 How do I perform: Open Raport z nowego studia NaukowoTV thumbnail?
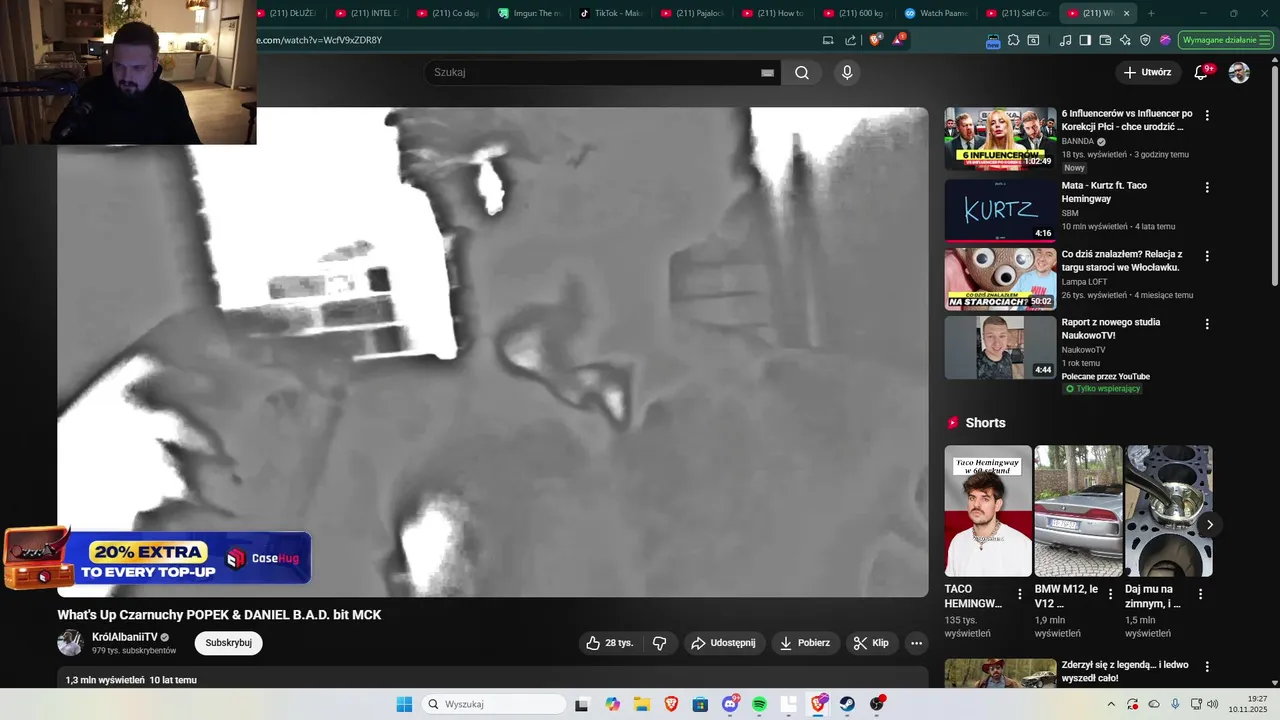point(1000,347)
